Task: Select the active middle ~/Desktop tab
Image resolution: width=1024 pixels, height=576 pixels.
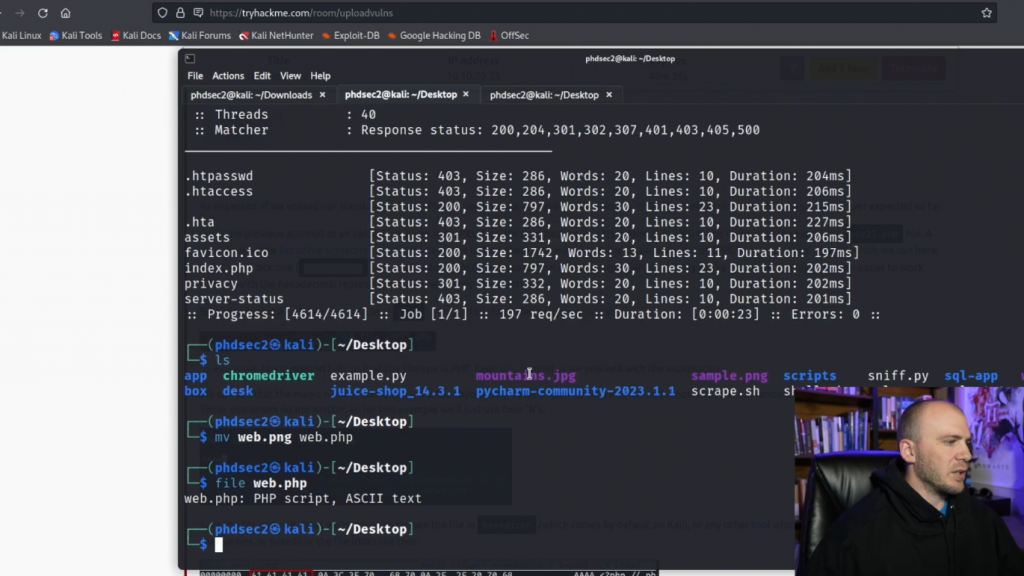Action: tap(400, 95)
